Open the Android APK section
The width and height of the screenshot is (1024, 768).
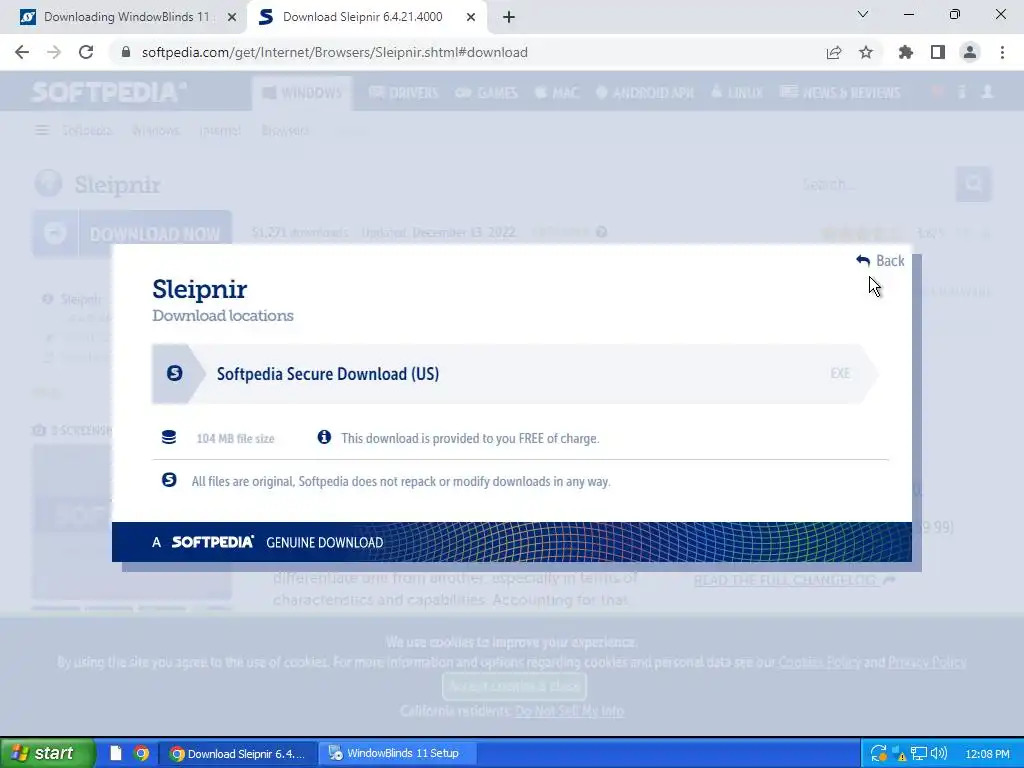(x=645, y=93)
